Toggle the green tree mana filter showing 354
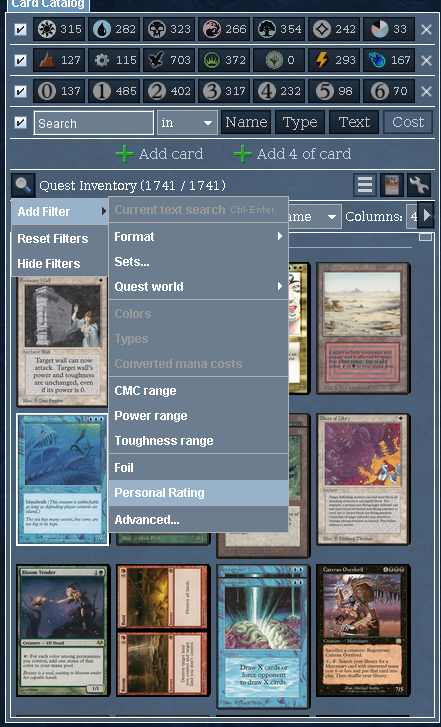The width and height of the screenshot is (441, 727). [x=279, y=29]
